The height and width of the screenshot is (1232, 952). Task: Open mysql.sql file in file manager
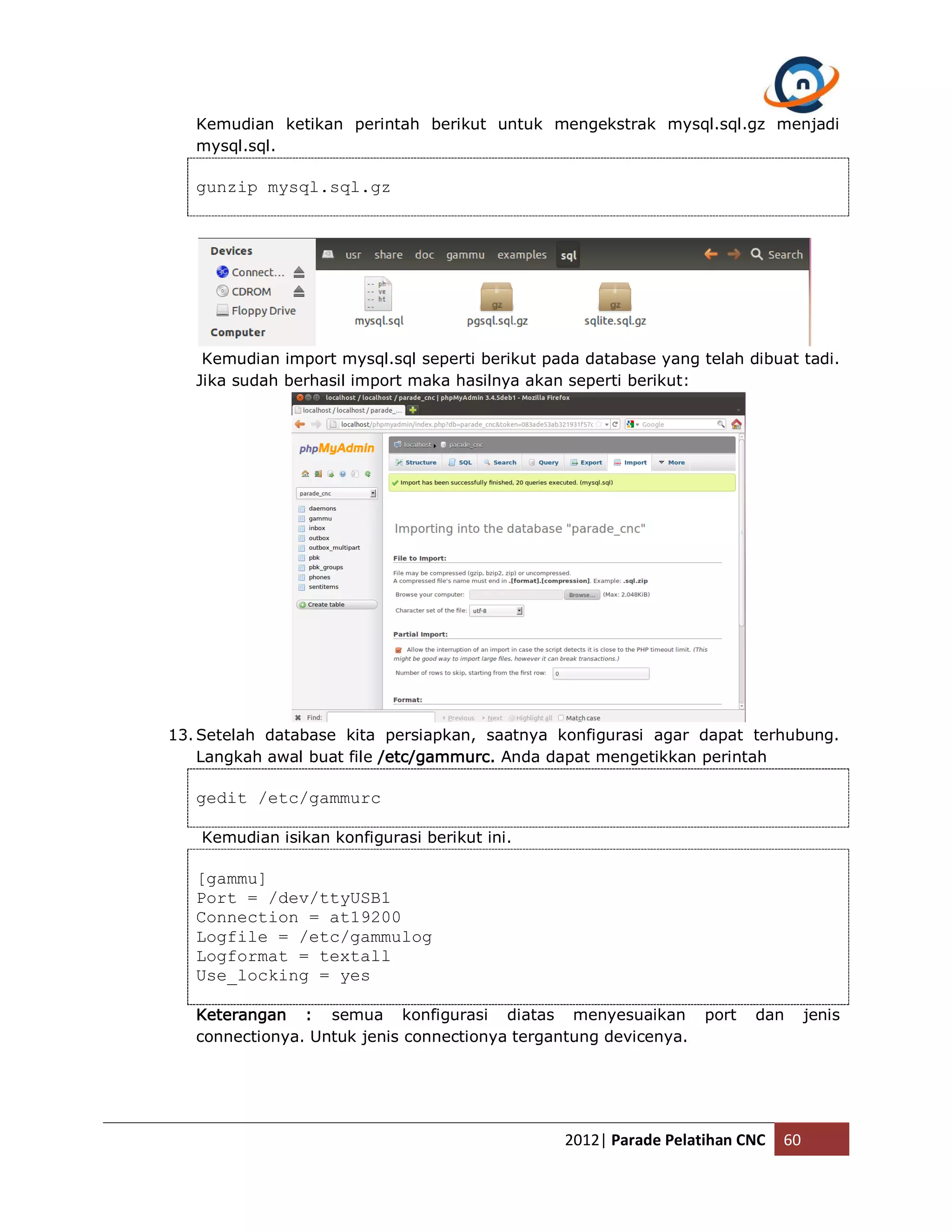(x=378, y=302)
